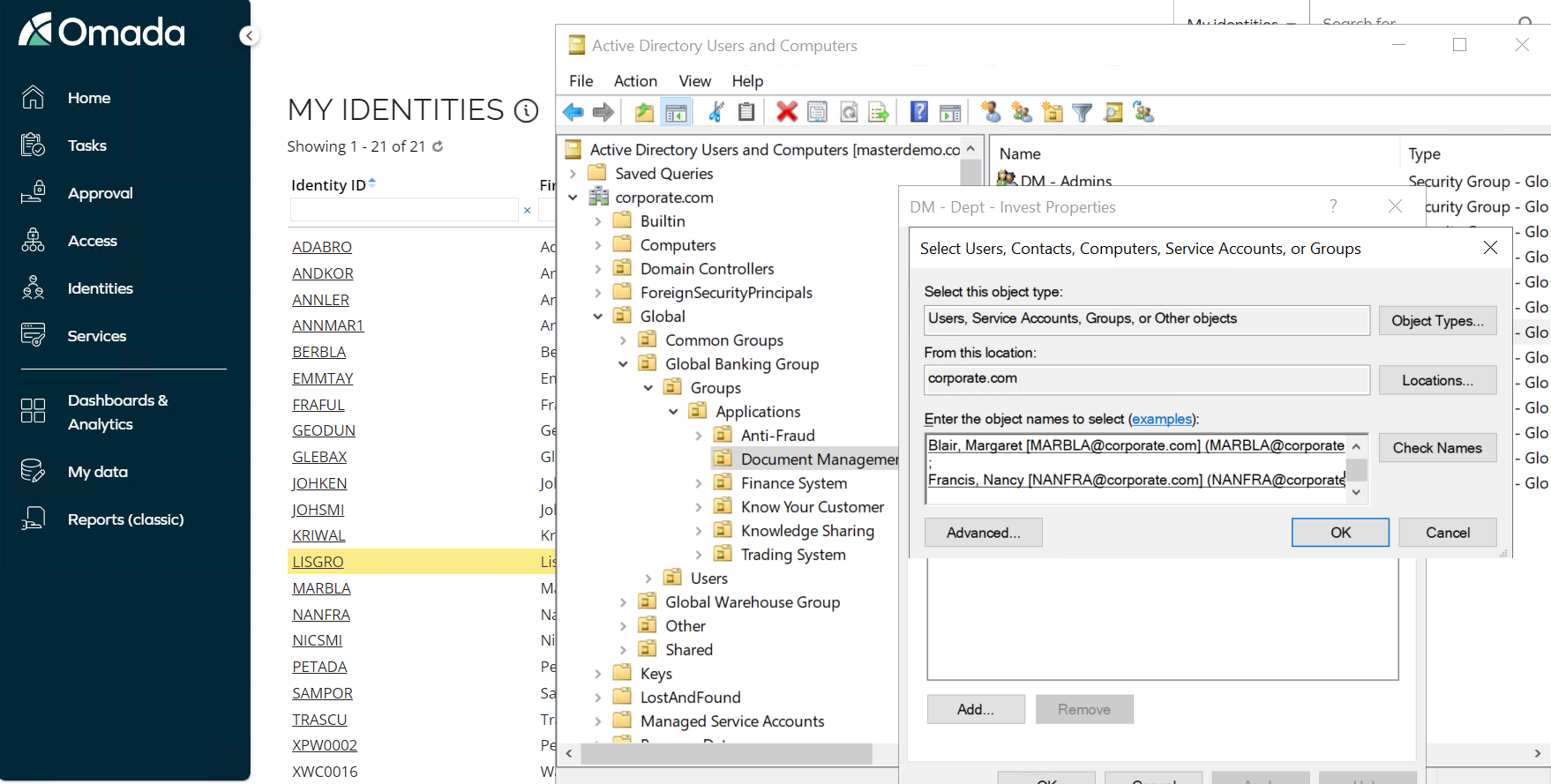This screenshot has height=784, width=1551.
Task: Click the red Delete X icon
Action: point(787,112)
